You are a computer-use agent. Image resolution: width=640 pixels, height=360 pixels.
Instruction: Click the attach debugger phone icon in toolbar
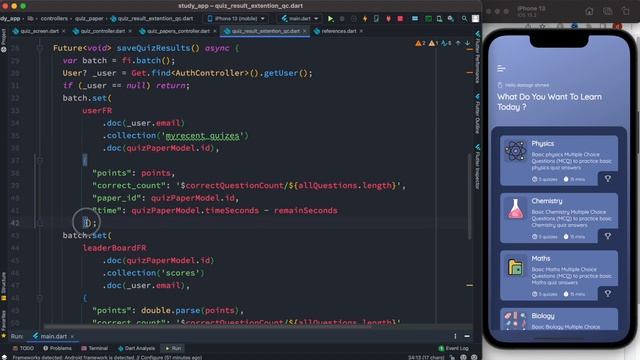[376, 19]
